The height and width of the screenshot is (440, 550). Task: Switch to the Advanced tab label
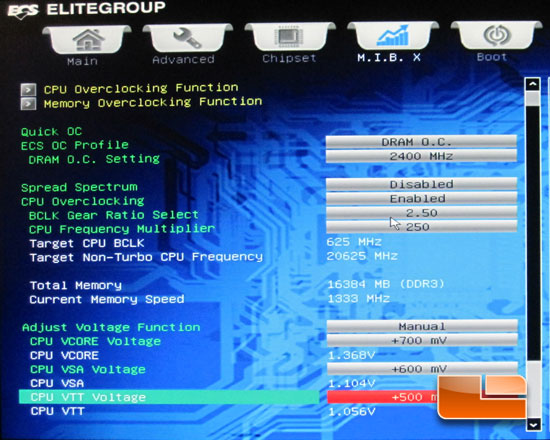[183, 60]
